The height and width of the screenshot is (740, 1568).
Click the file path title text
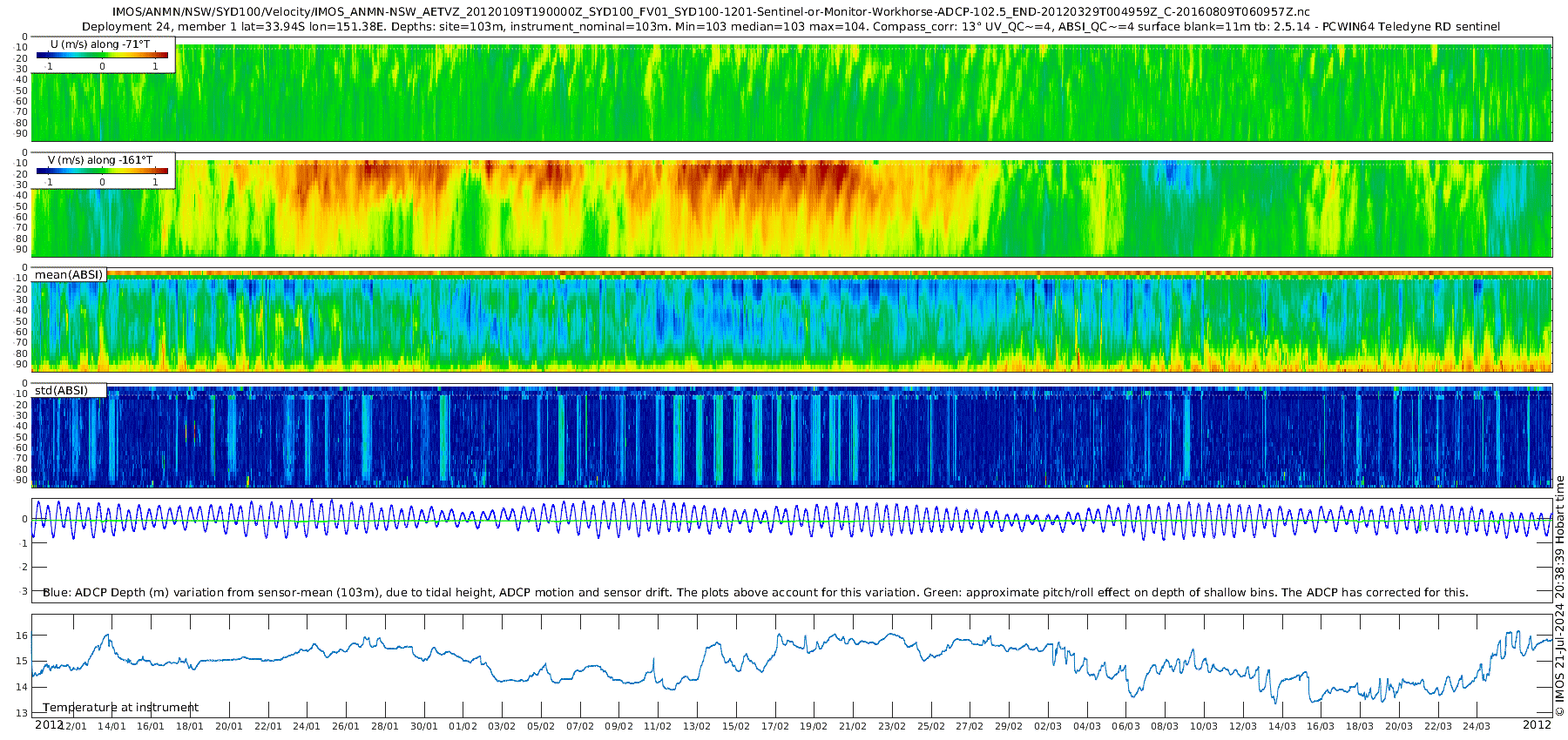pos(710,11)
